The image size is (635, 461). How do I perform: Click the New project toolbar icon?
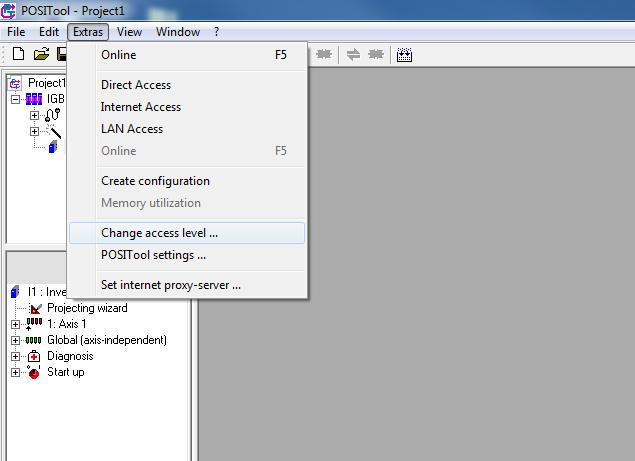(x=18, y=54)
